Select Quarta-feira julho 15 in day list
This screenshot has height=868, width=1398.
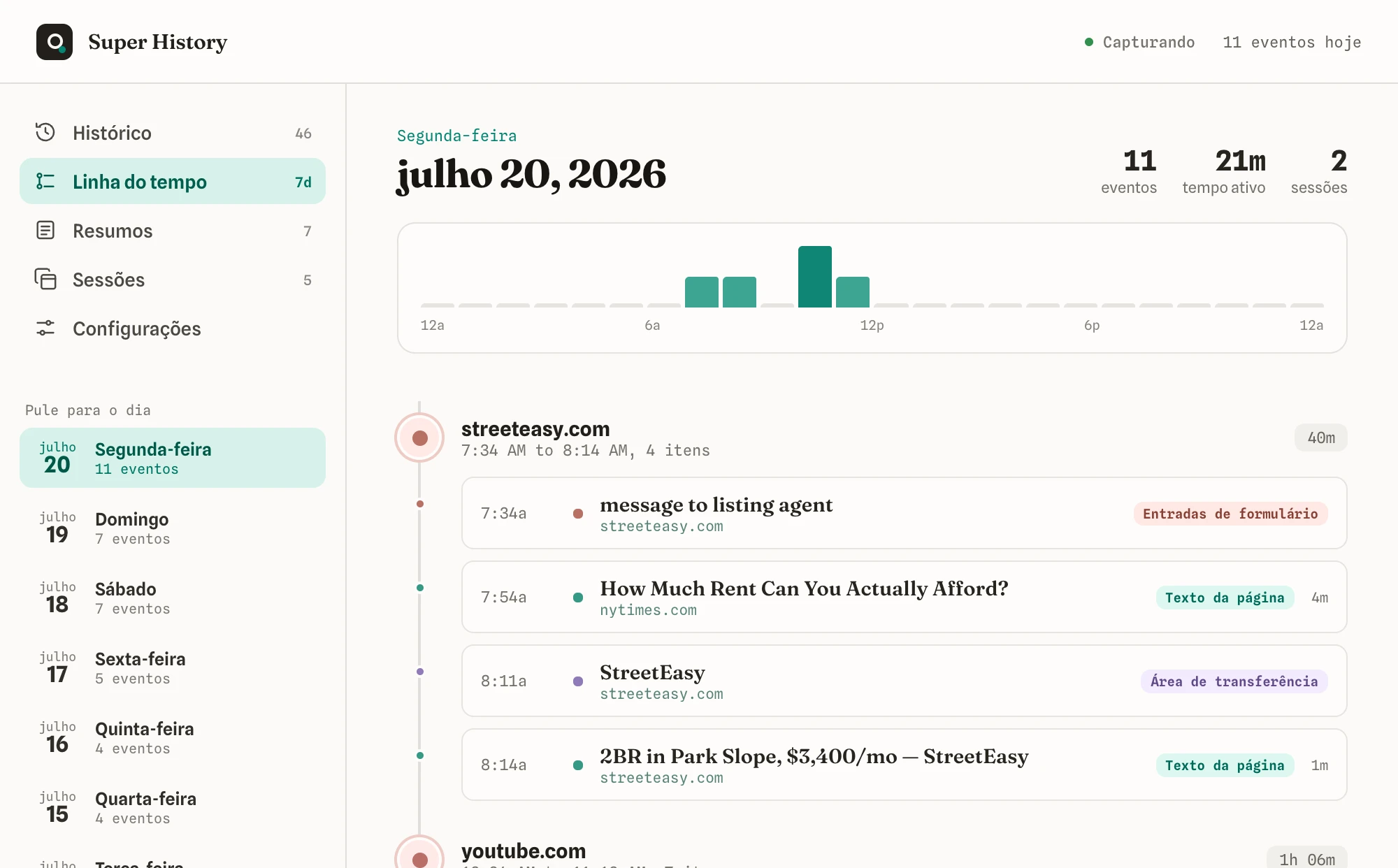(173, 807)
